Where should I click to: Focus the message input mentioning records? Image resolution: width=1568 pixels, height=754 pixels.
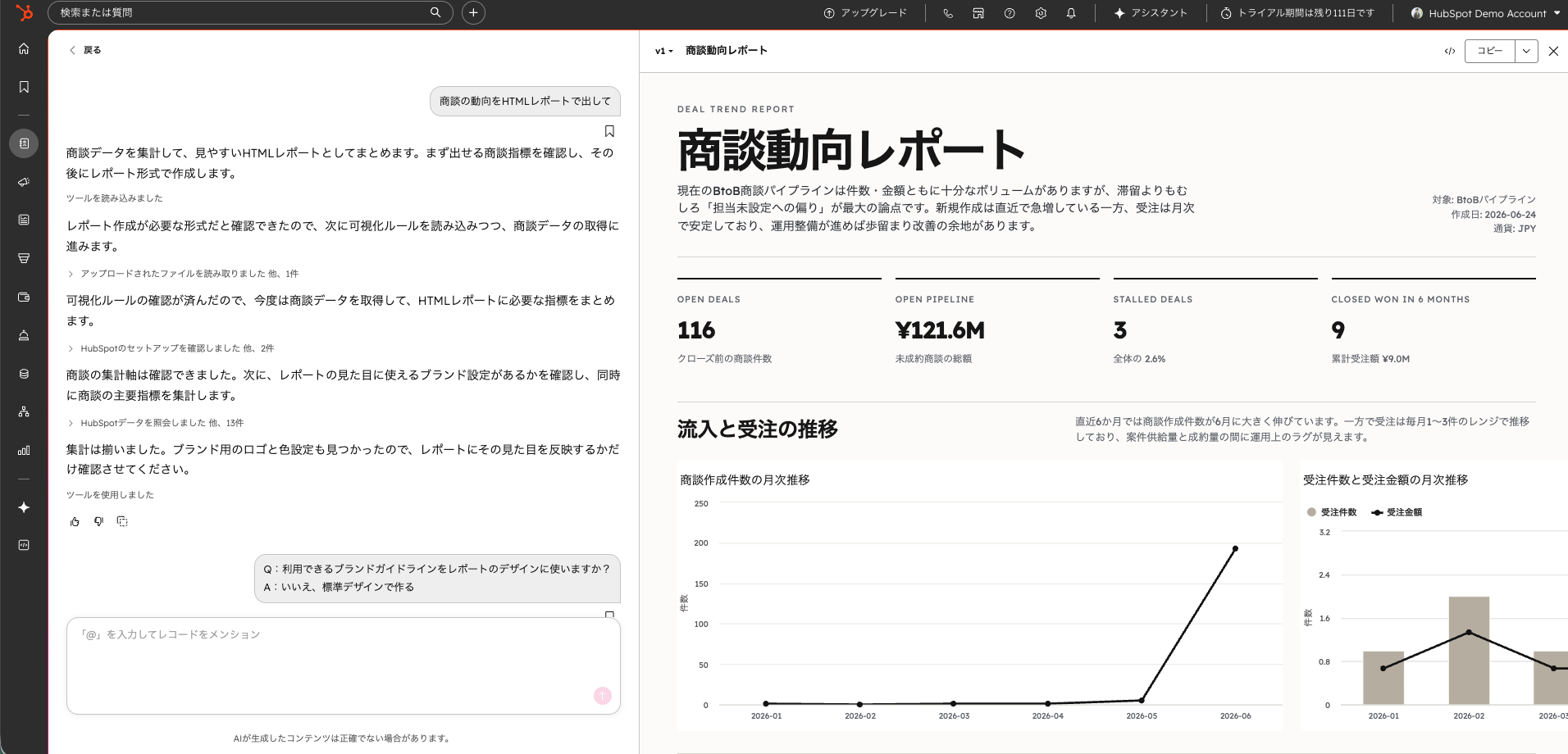point(344,665)
